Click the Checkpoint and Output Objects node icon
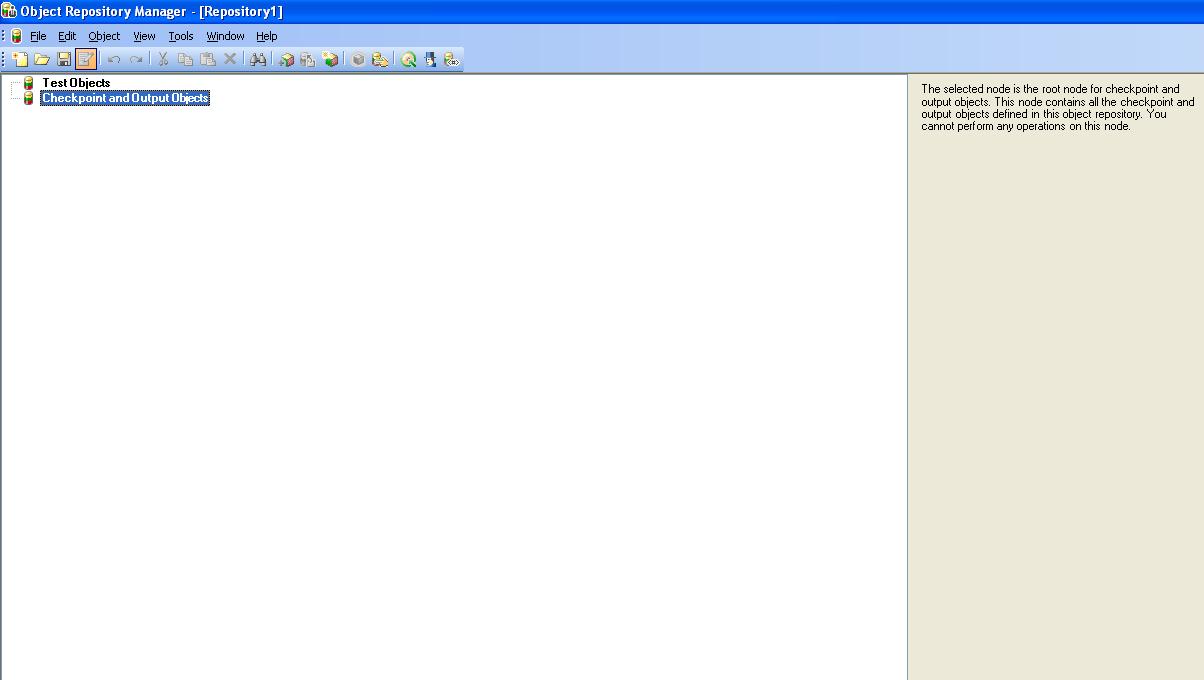 pyautogui.click(x=28, y=98)
